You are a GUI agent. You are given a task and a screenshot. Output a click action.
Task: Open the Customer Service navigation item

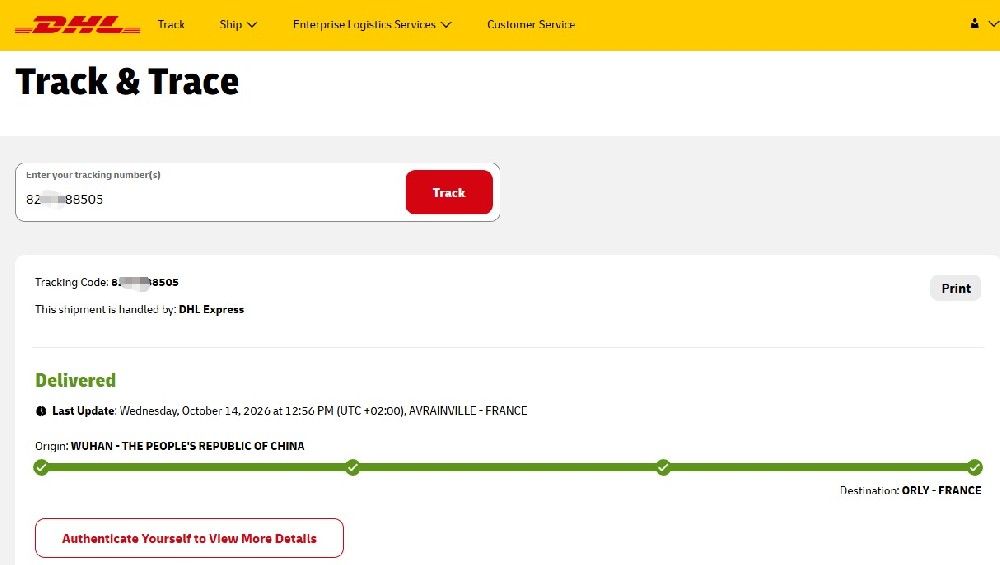531,24
